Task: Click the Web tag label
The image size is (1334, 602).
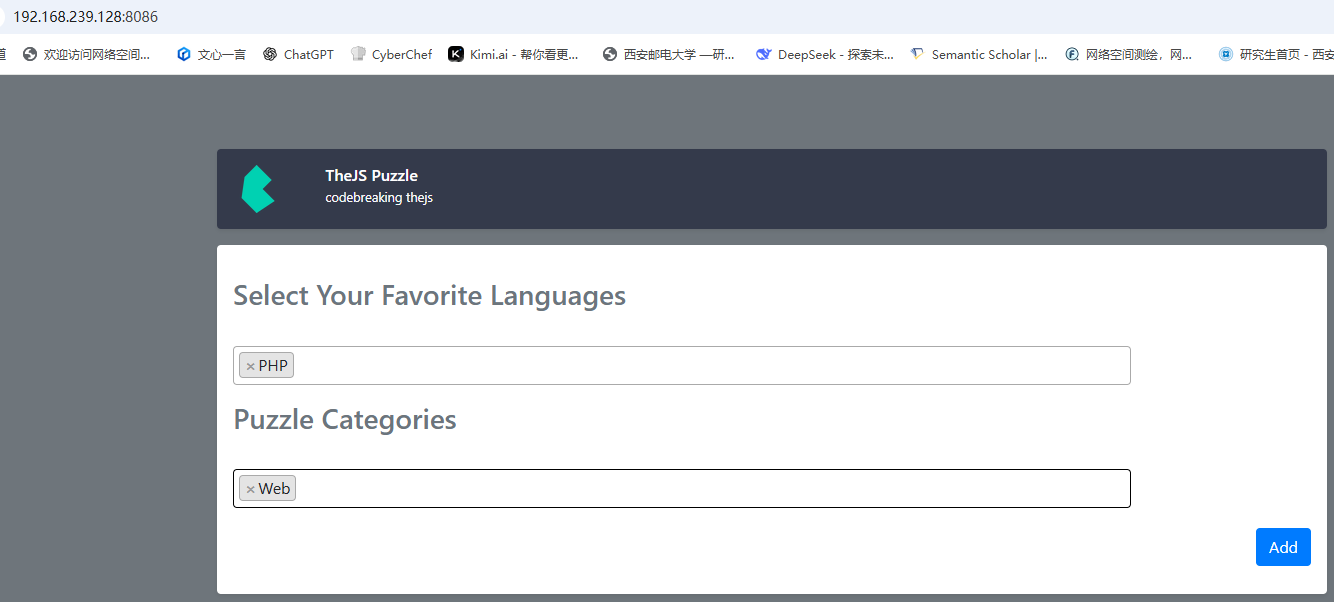Action: tap(274, 489)
